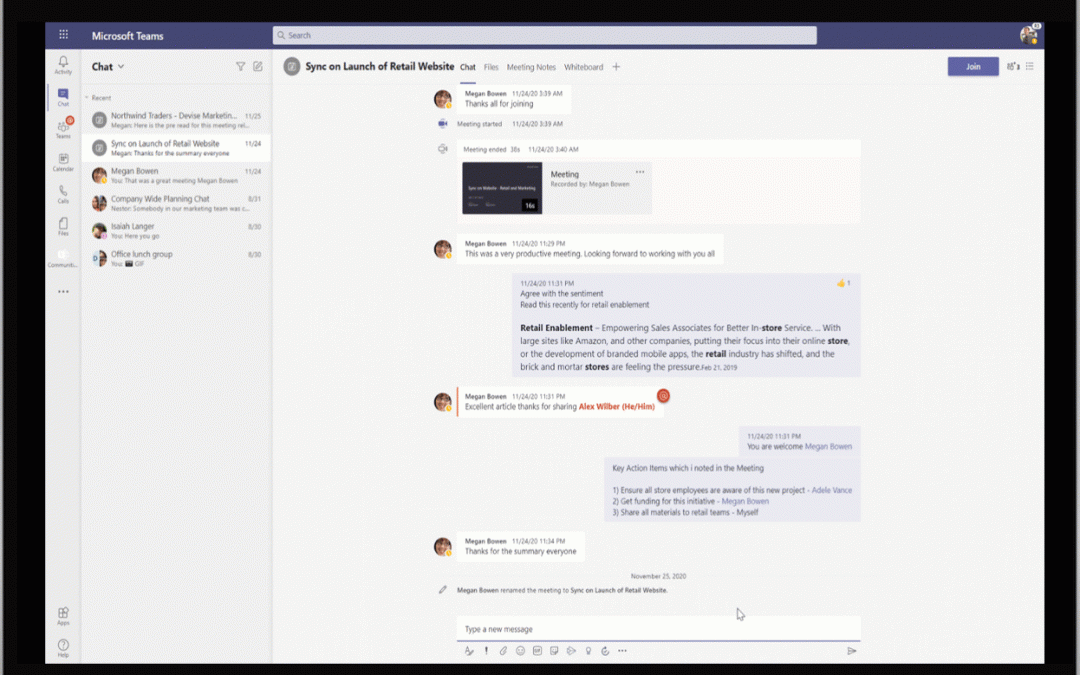The image size is (1080, 675).
Task: Open Apps store in the left rail
Action: [63, 616]
